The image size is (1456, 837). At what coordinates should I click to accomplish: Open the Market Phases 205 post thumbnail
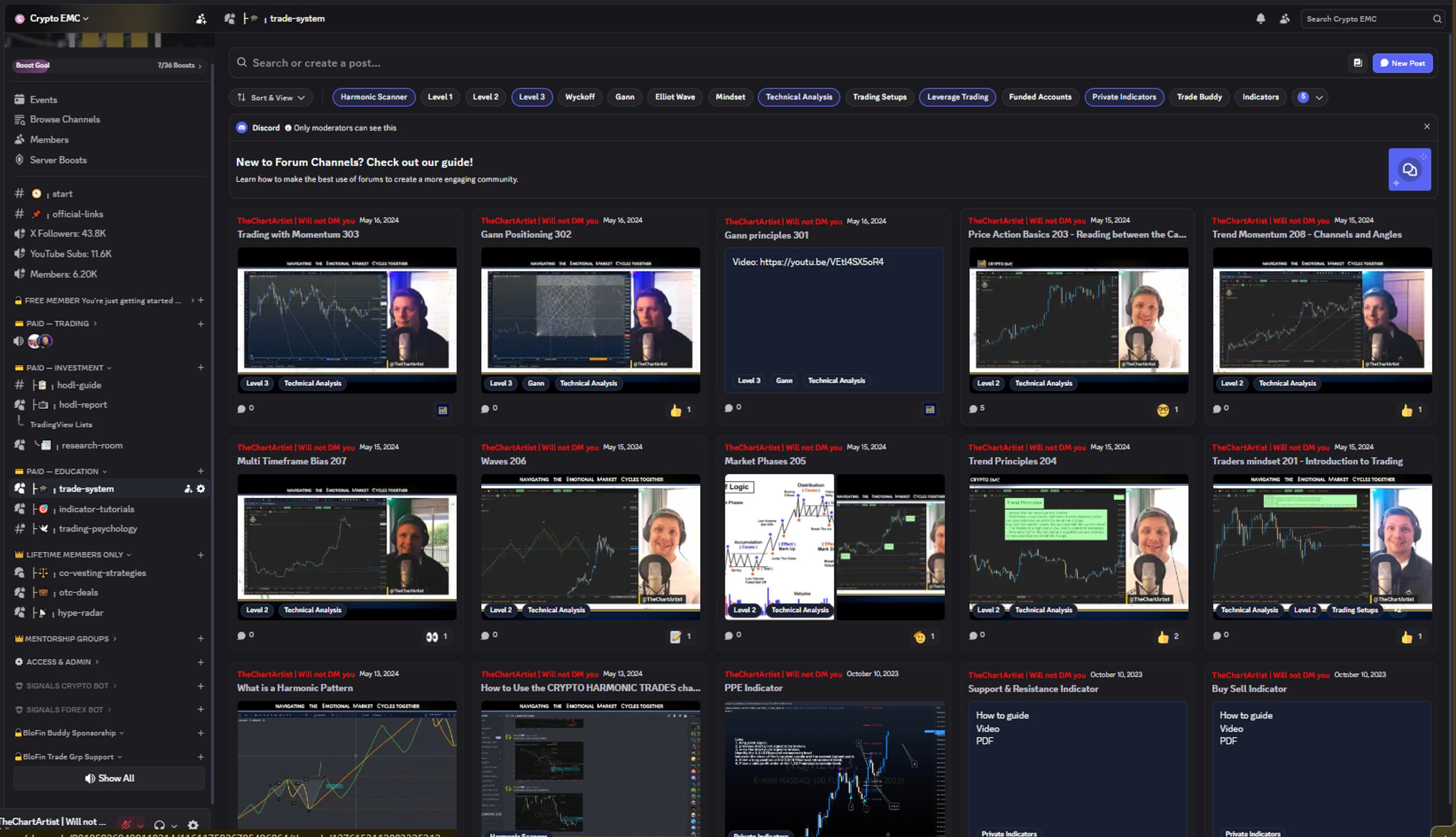pos(834,547)
